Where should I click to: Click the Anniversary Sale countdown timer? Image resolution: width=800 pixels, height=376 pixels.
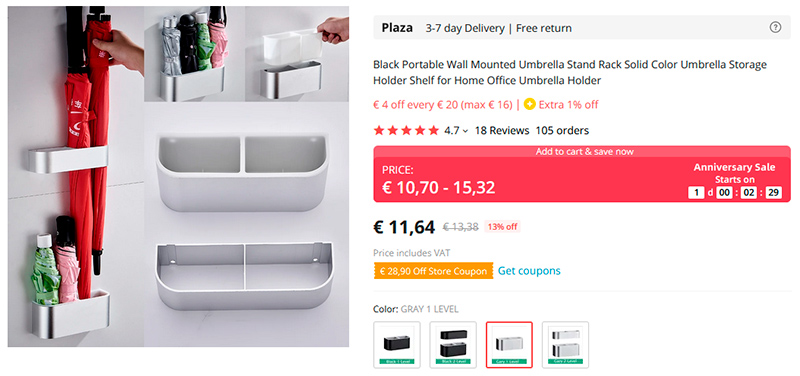point(735,193)
